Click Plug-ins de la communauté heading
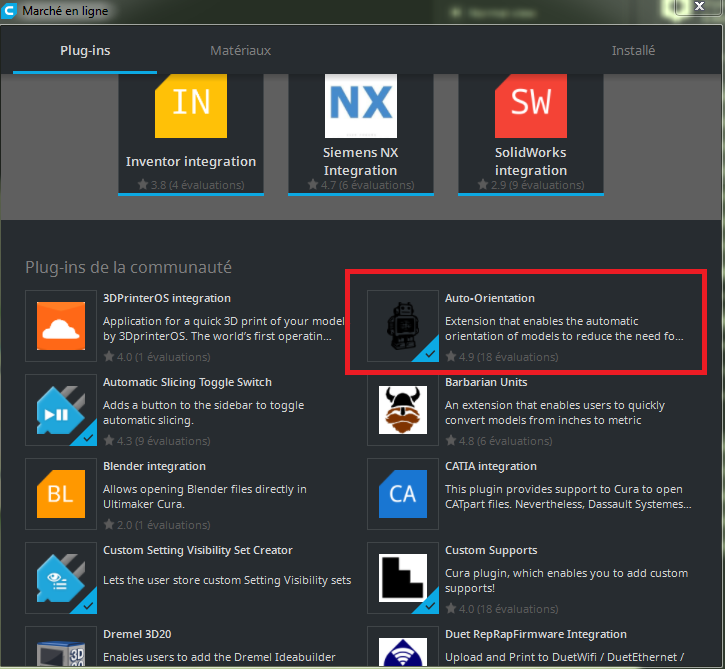This screenshot has height=669, width=725. [x=129, y=267]
